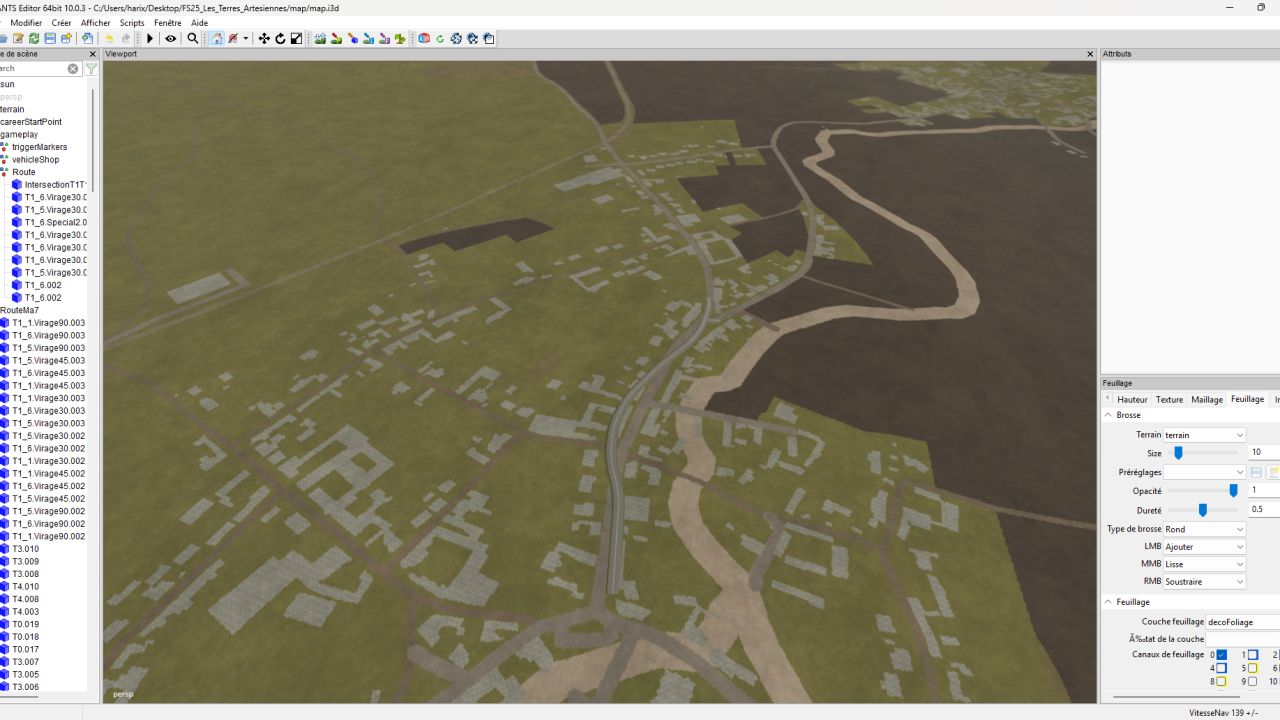Select T1_6.Special2.0 in scene tree
The image size is (1280, 720).
pos(56,222)
